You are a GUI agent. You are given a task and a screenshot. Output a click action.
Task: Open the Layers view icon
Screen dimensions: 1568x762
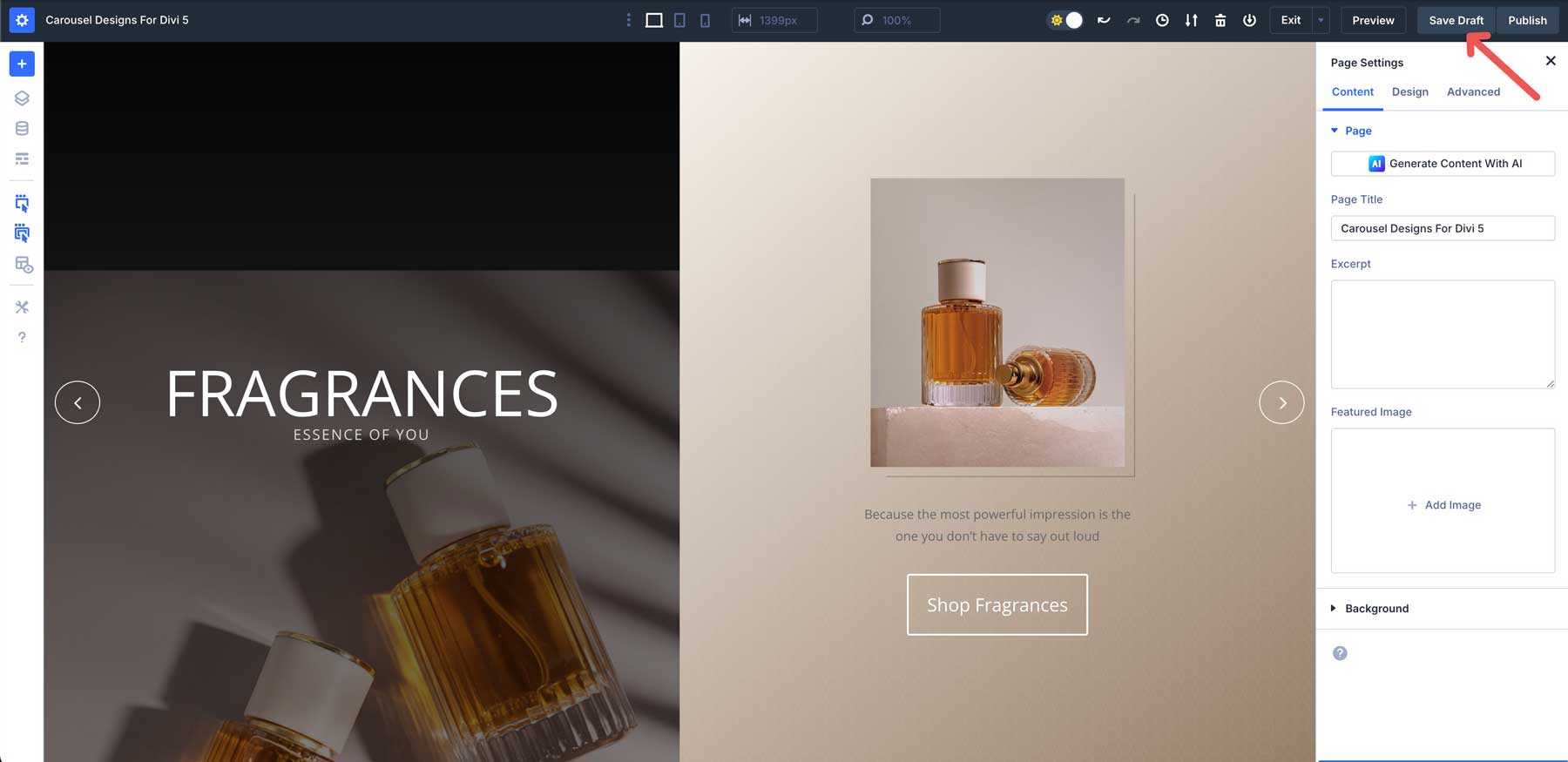coord(22,98)
